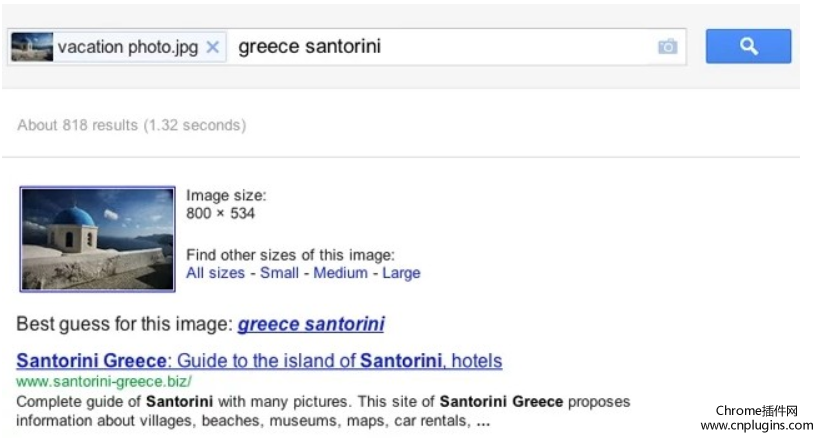This screenshot has height=438, width=818.
Task: Show Large sizes of this image
Action: [401, 273]
